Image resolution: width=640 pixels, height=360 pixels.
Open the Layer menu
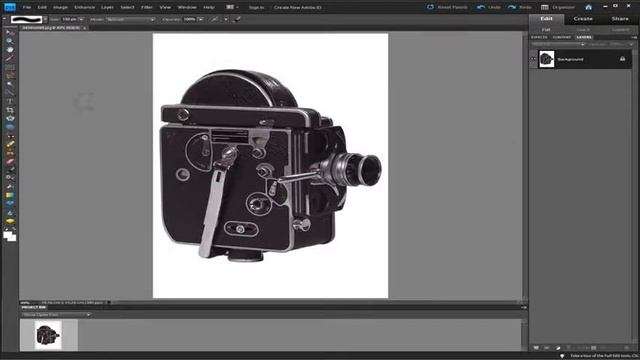coord(107,7)
